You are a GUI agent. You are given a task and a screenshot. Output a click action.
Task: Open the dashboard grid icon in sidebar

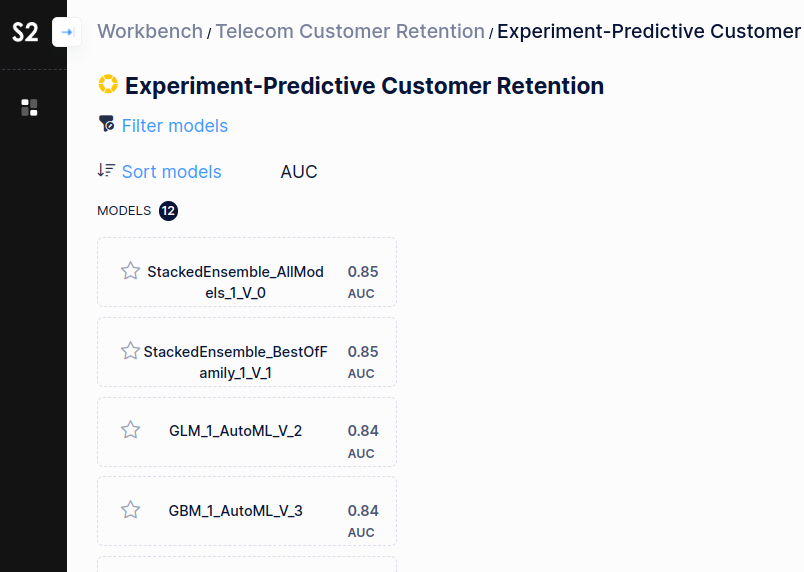pyautogui.click(x=29, y=108)
